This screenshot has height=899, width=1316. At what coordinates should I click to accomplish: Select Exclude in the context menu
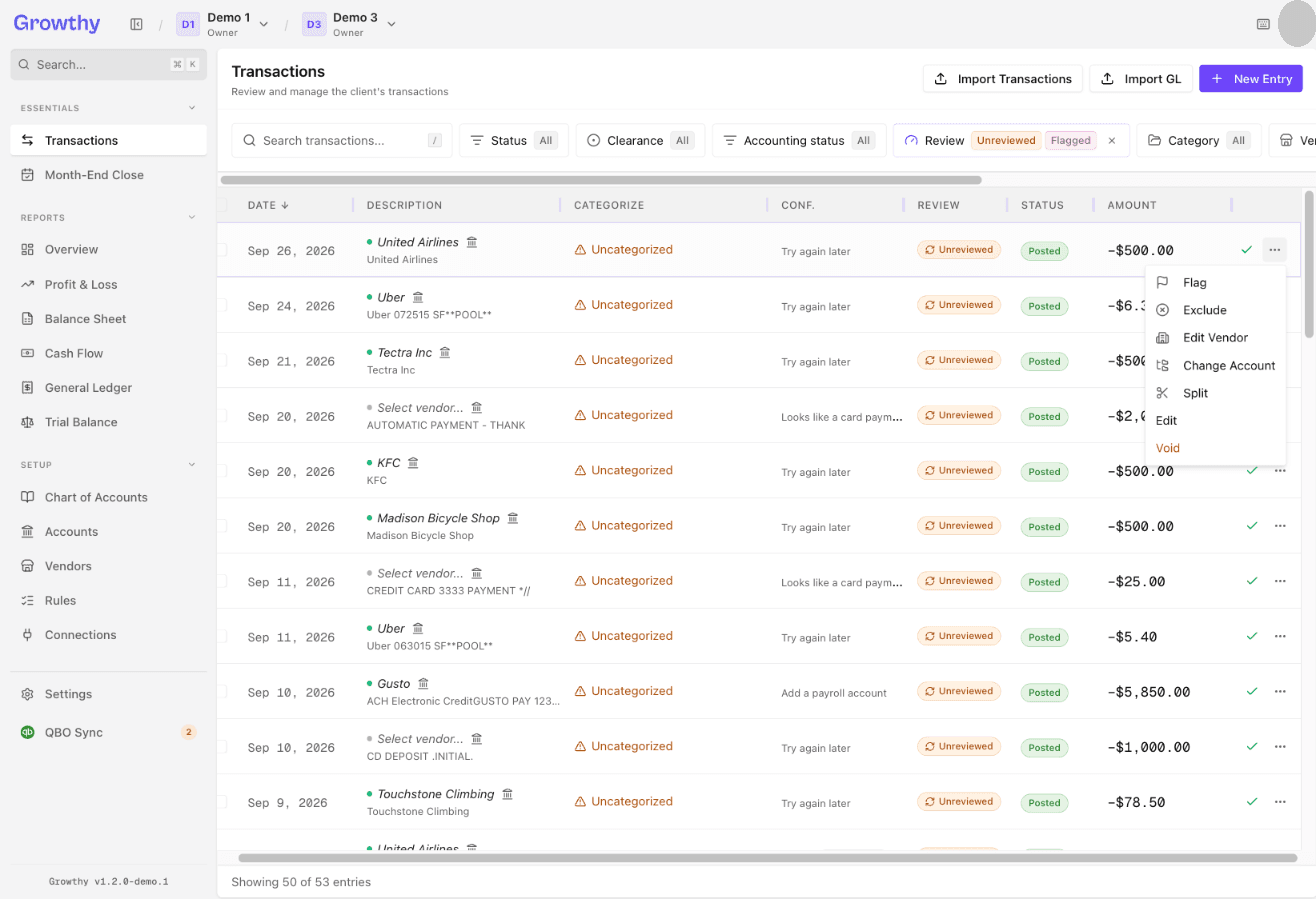pyautogui.click(x=1215, y=310)
